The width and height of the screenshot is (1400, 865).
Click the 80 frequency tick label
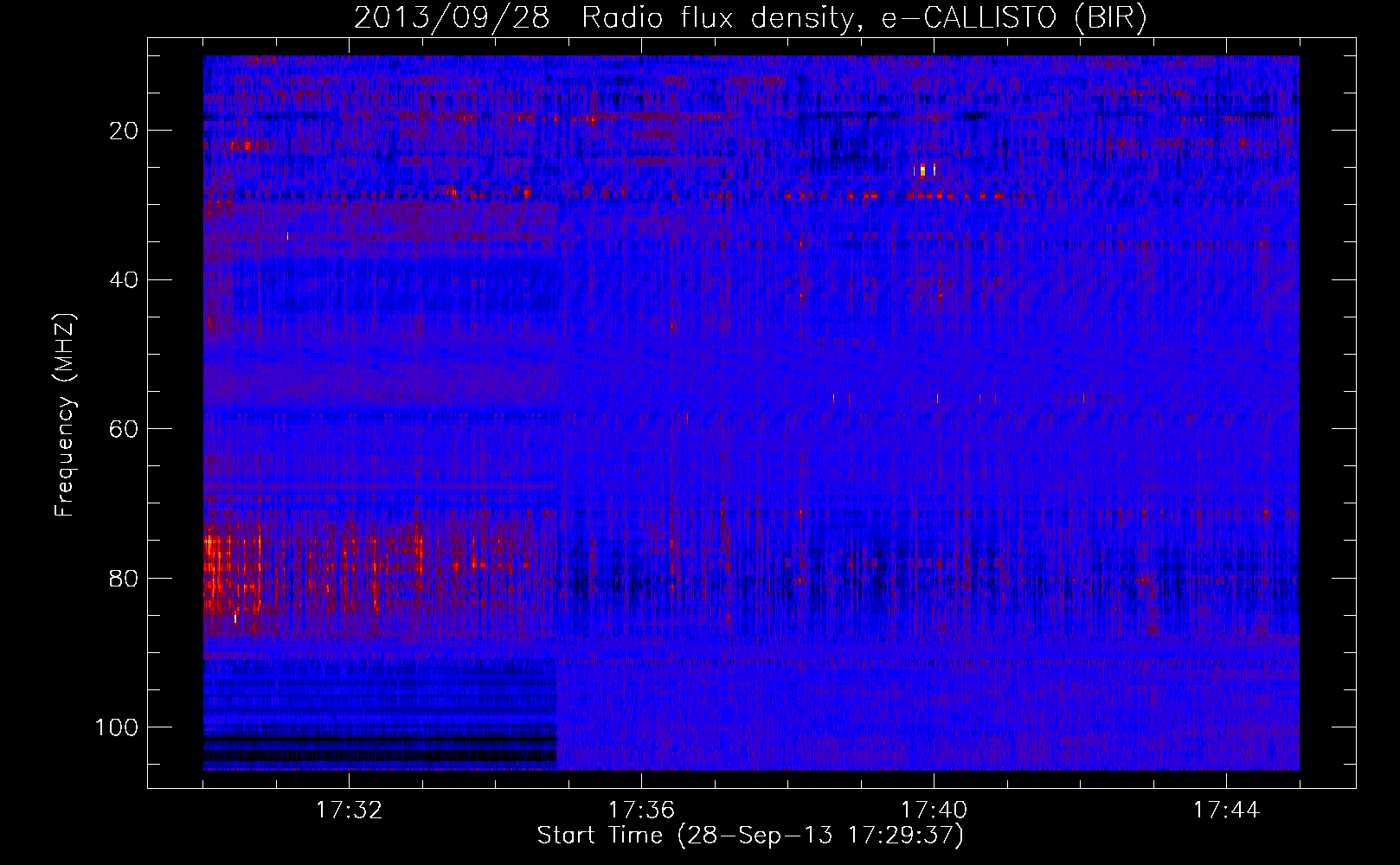125,578
